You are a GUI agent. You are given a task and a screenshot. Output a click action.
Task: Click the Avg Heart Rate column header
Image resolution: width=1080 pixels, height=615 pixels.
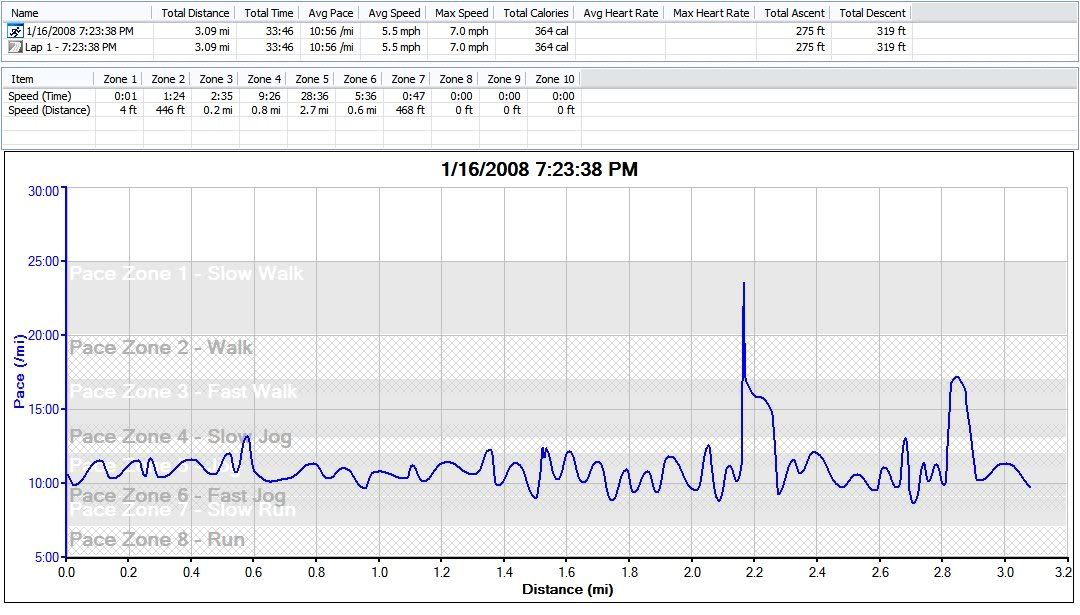(620, 13)
